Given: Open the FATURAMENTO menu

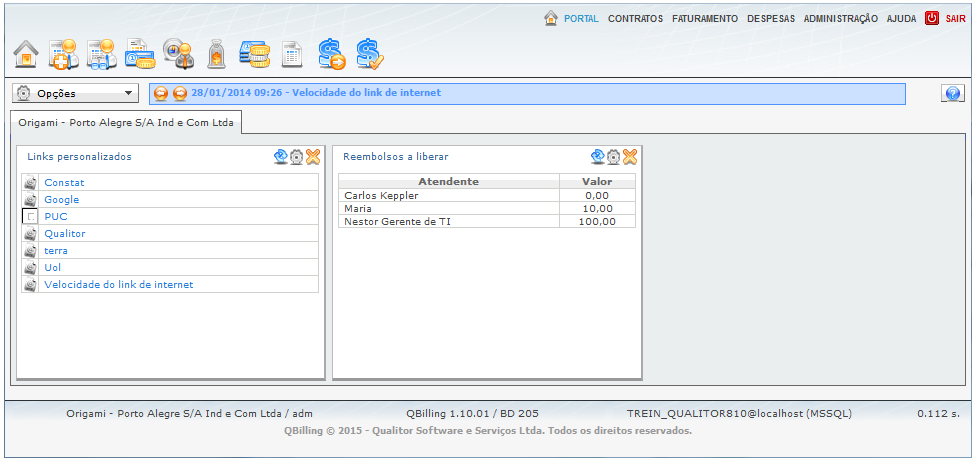Looking at the screenshot, I should [x=705, y=18].
